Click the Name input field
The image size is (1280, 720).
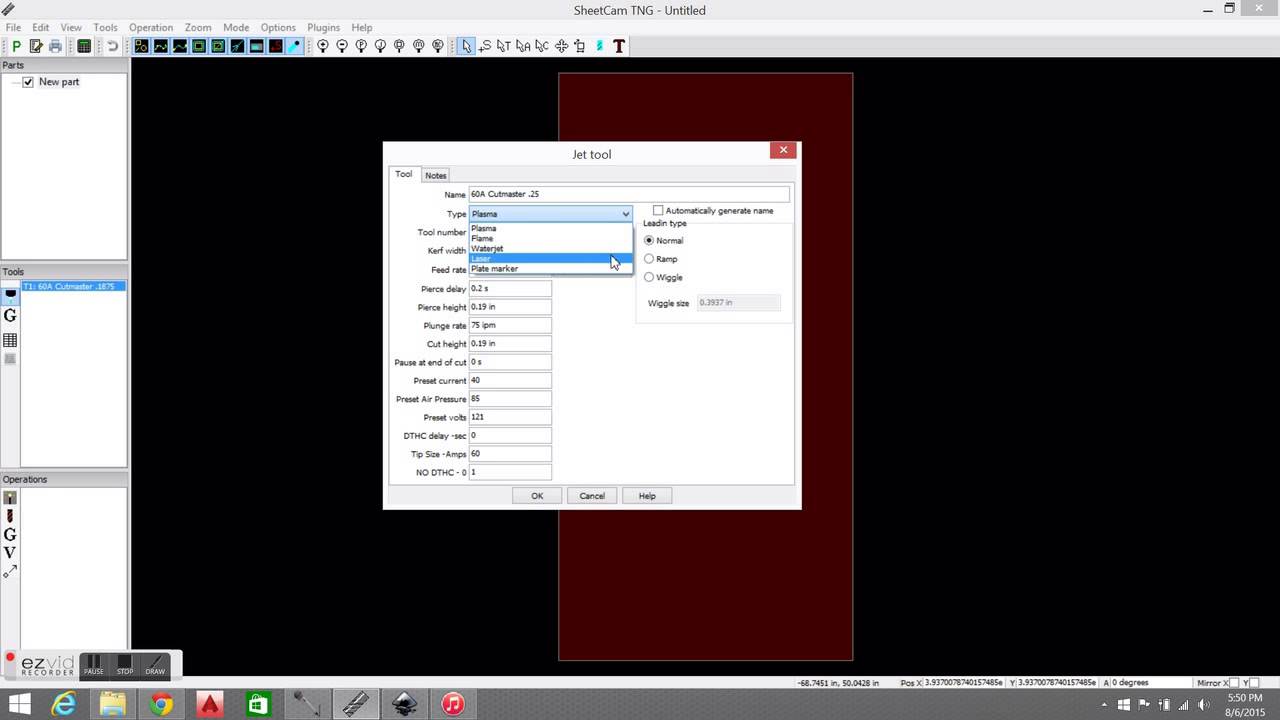click(629, 194)
